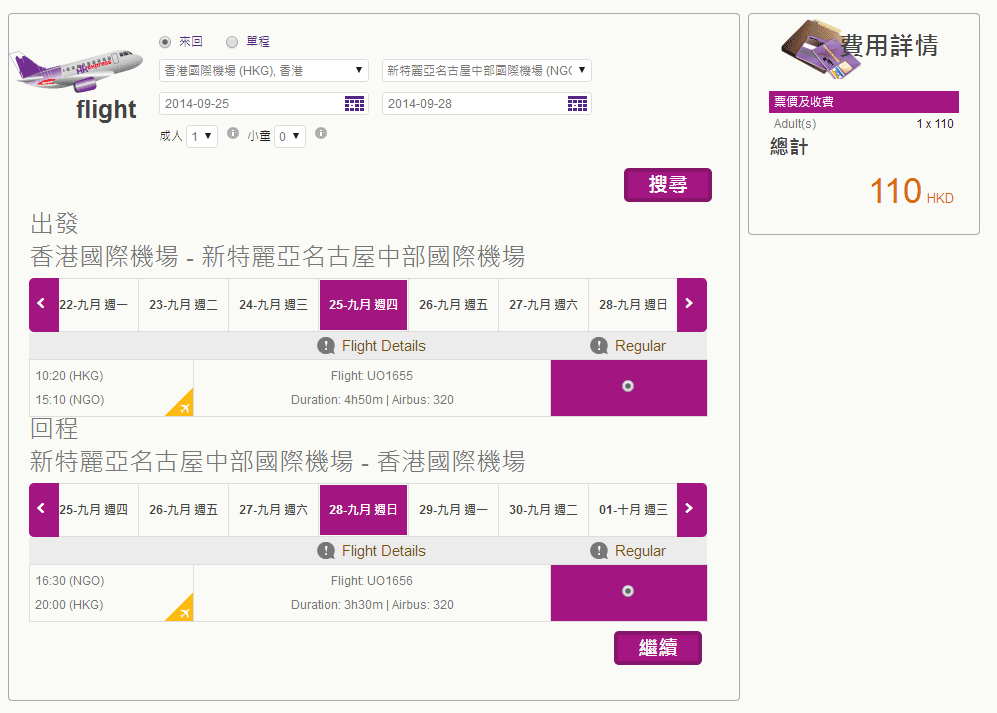Open the departure date calendar picker icon
997x713 pixels.
click(x=354, y=104)
